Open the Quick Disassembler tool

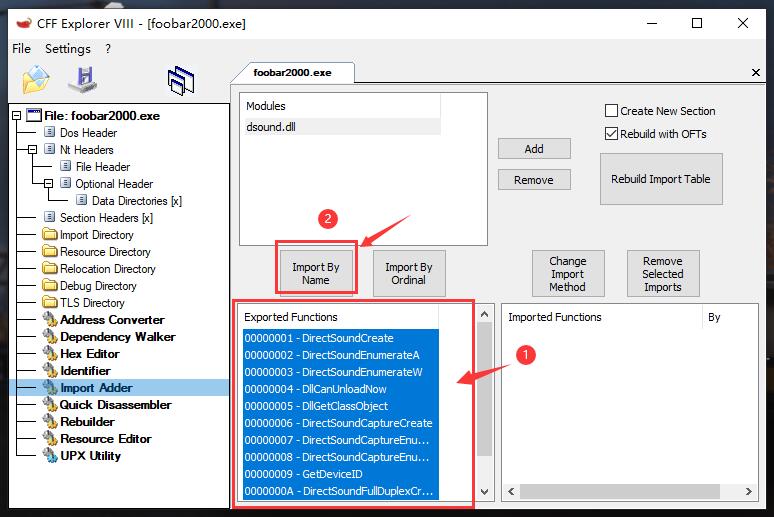tap(115, 405)
